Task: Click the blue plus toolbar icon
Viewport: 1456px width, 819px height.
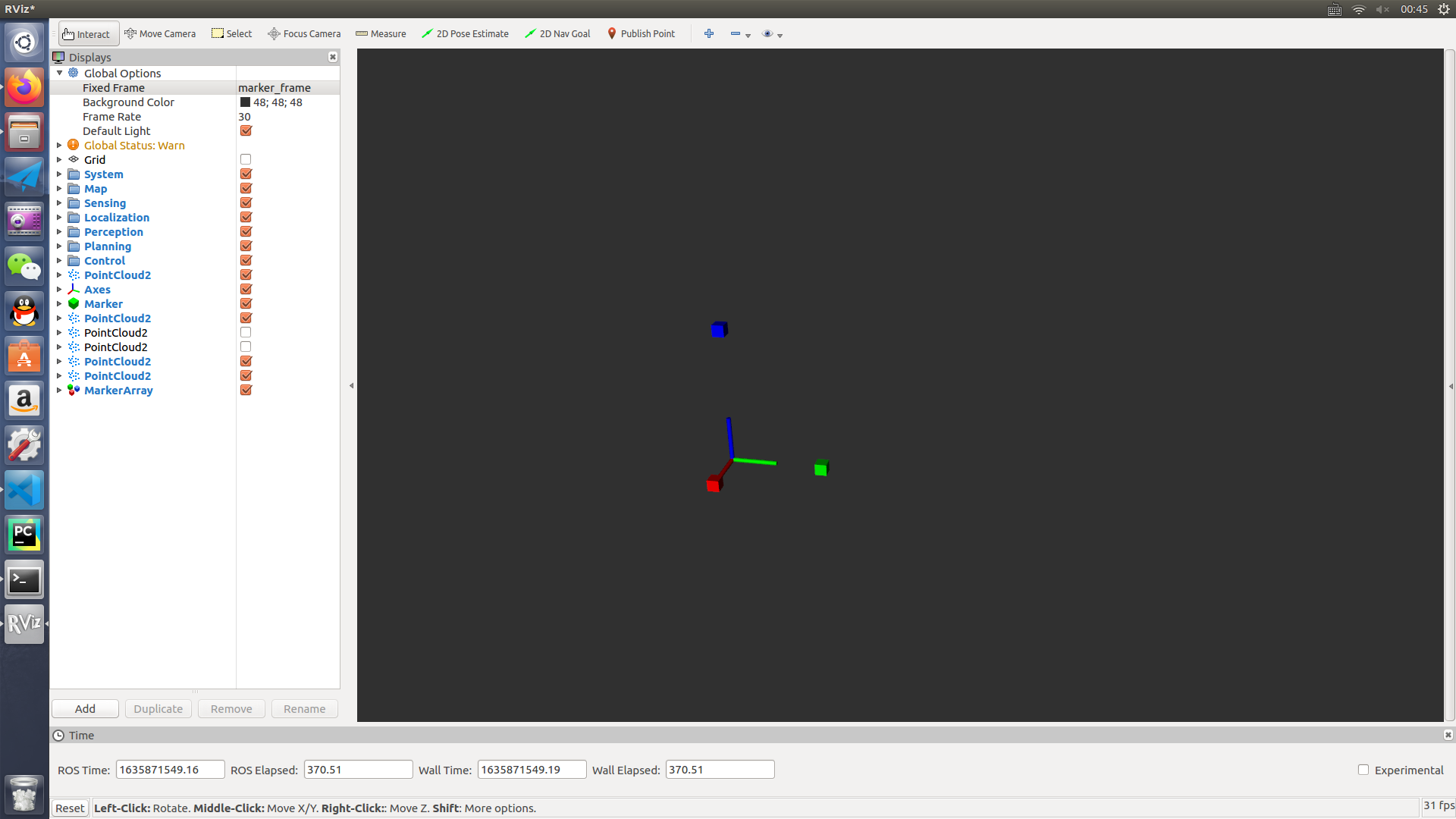Action: pos(709,33)
